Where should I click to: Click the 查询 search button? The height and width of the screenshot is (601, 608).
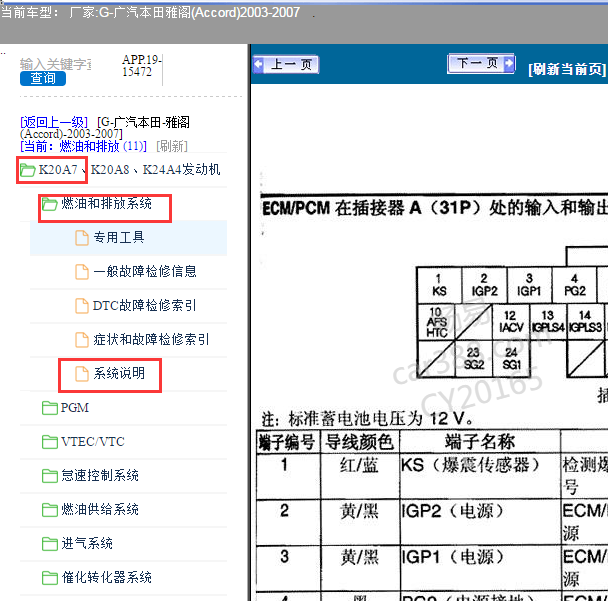(43, 78)
